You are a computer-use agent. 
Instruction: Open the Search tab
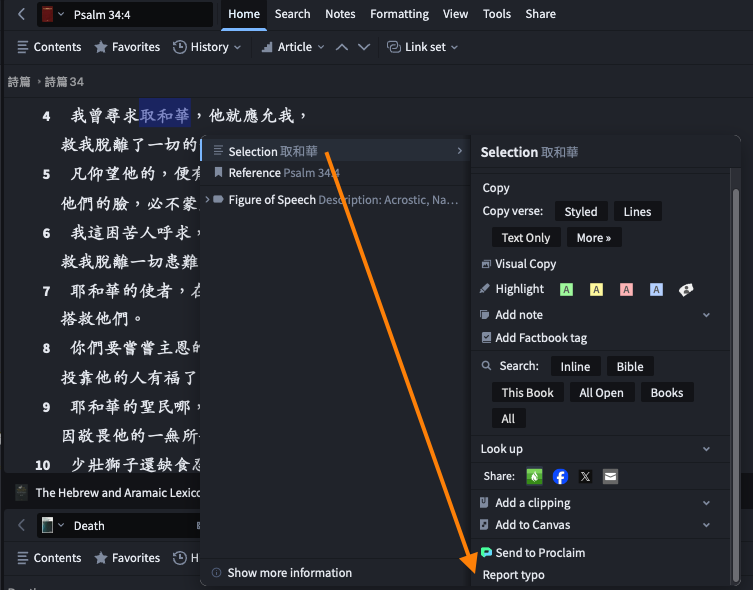click(x=292, y=14)
